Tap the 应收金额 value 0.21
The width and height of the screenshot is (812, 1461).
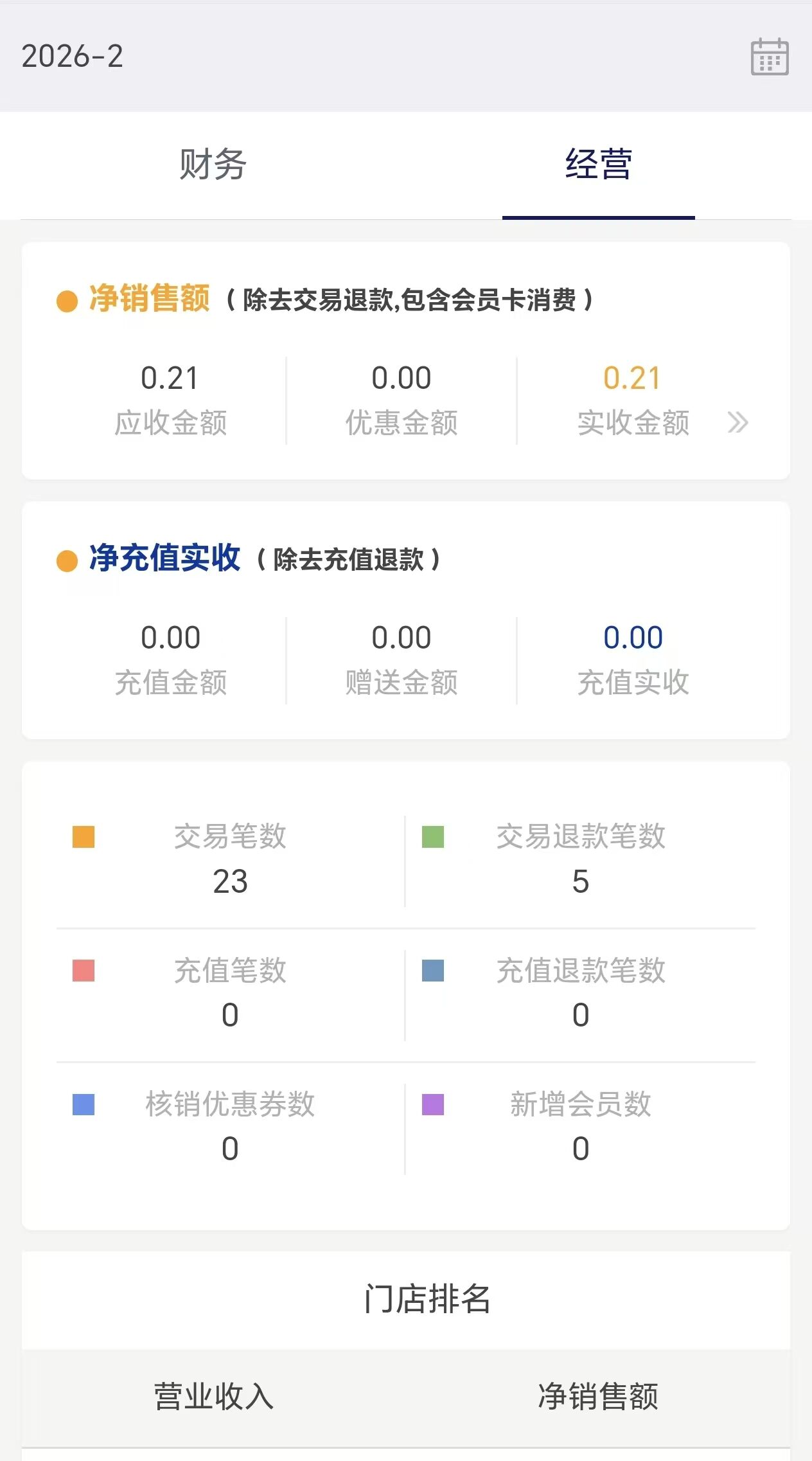(170, 378)
